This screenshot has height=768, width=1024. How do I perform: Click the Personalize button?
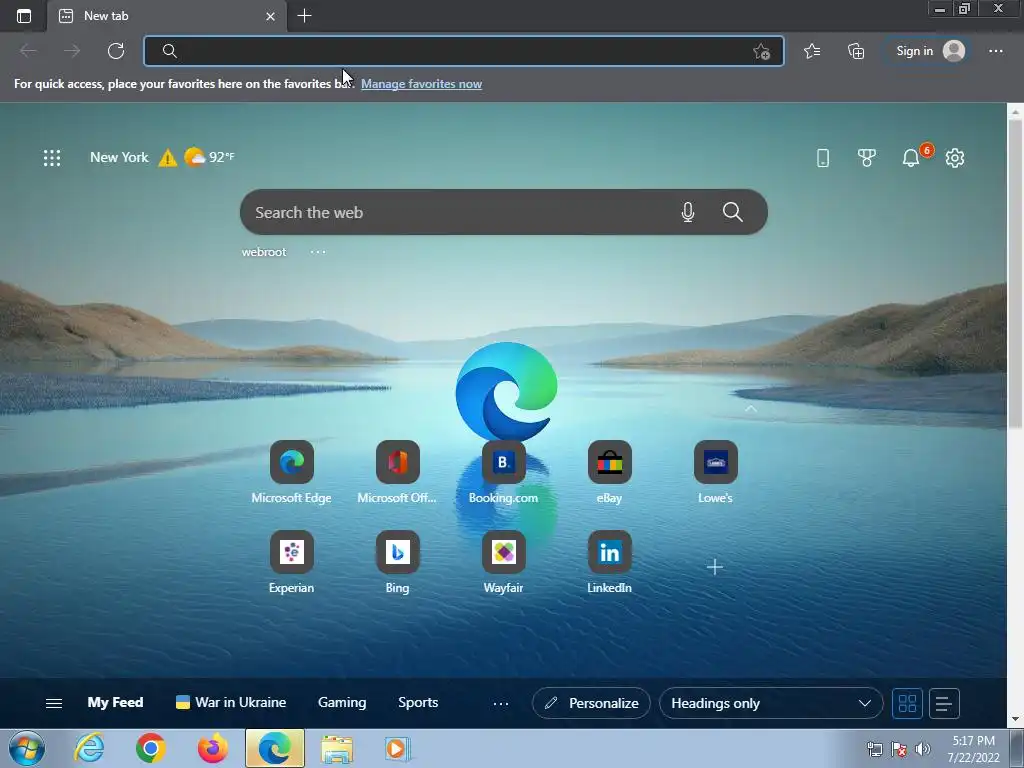click(591, 703)
